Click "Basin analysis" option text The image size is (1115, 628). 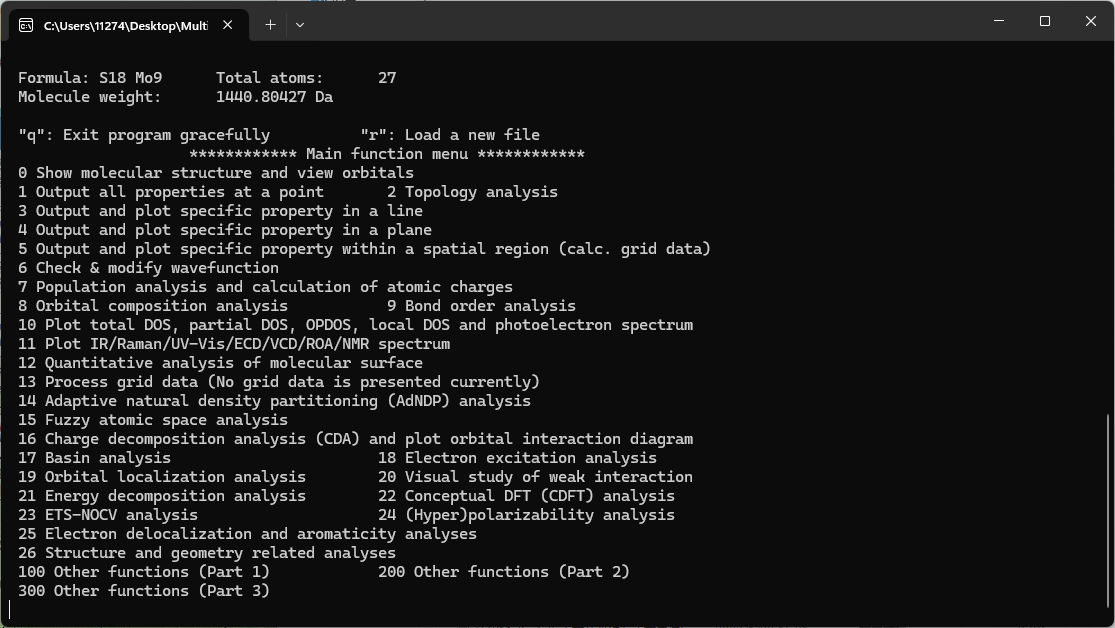[x=94, y=458]
